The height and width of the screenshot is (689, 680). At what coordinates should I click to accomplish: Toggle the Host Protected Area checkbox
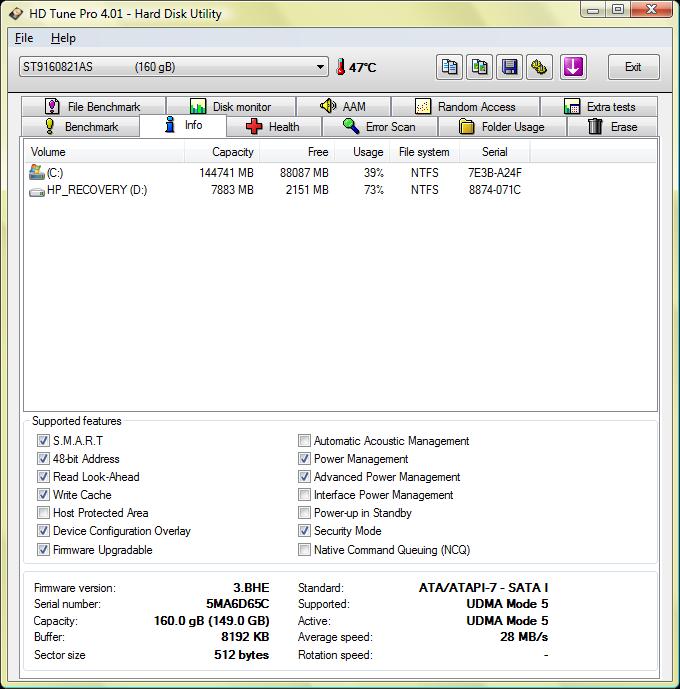point(43,512)
